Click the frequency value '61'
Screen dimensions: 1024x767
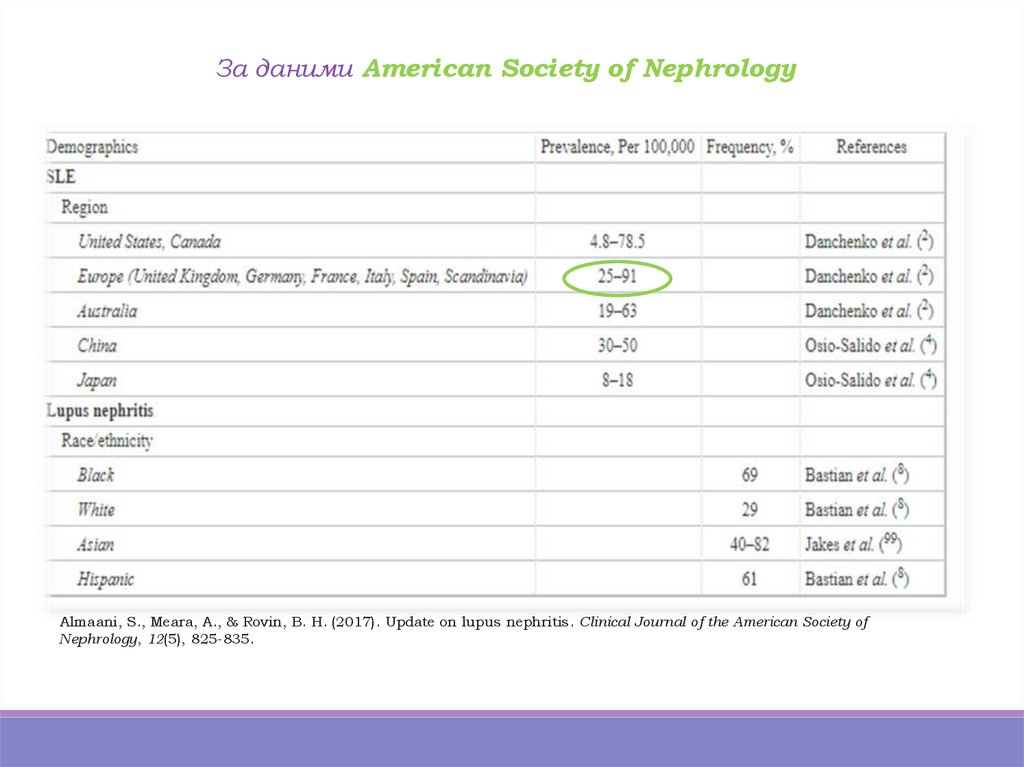click(x=750, y=579)
